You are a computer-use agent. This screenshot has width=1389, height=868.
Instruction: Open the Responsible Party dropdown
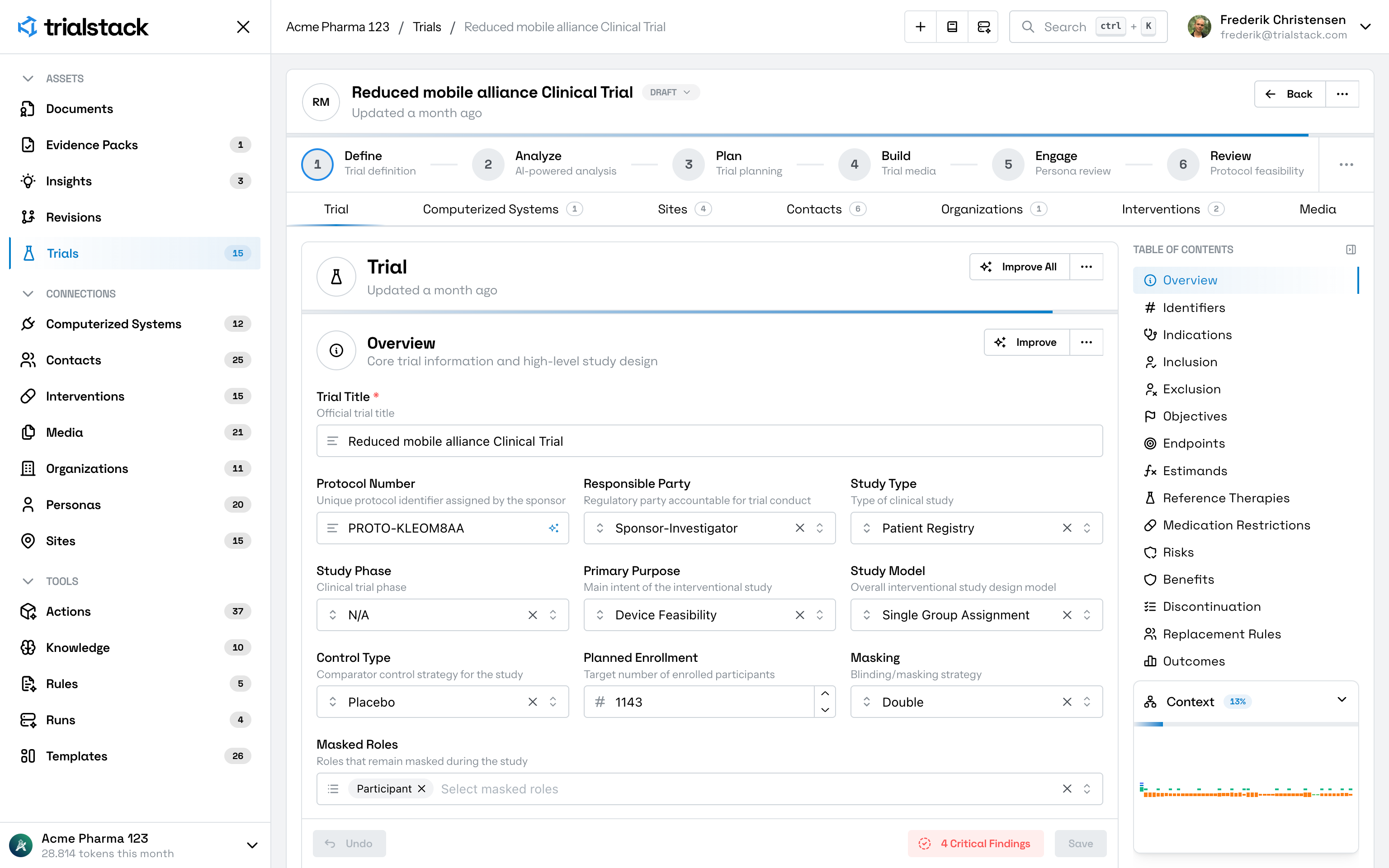tap(709, 528)
